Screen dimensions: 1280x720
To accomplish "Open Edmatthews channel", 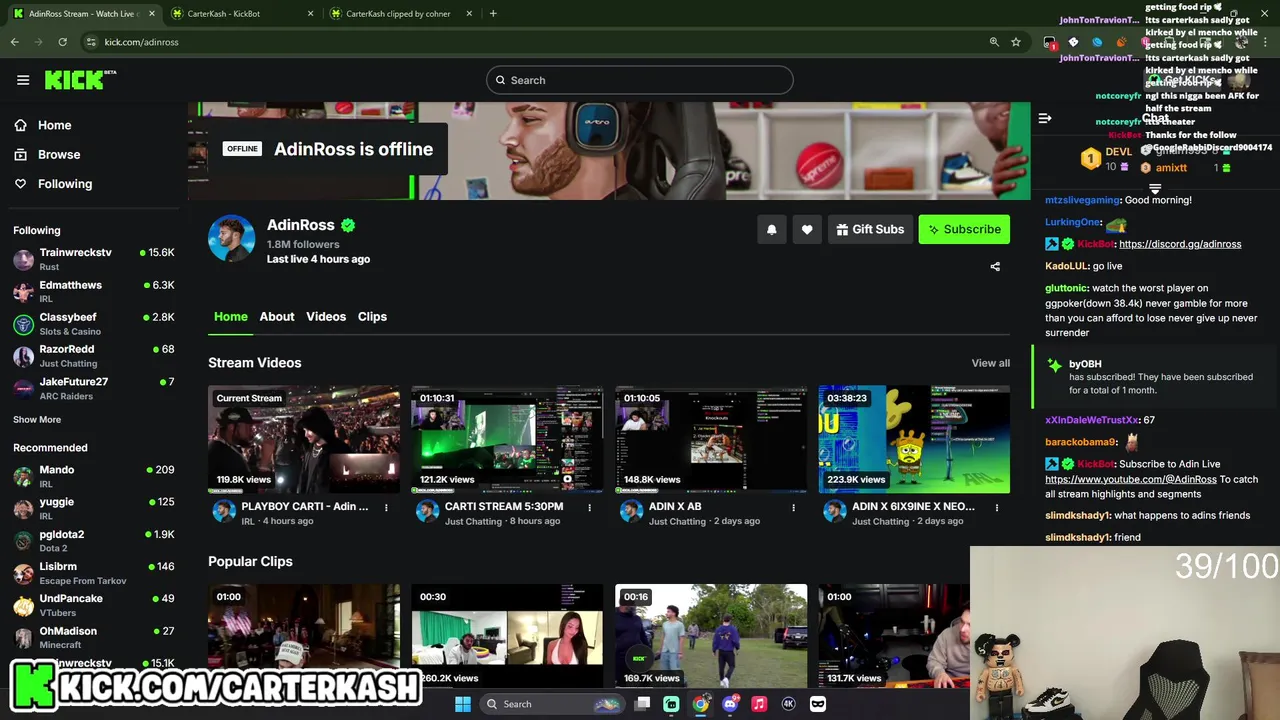I will click(94, 291).
